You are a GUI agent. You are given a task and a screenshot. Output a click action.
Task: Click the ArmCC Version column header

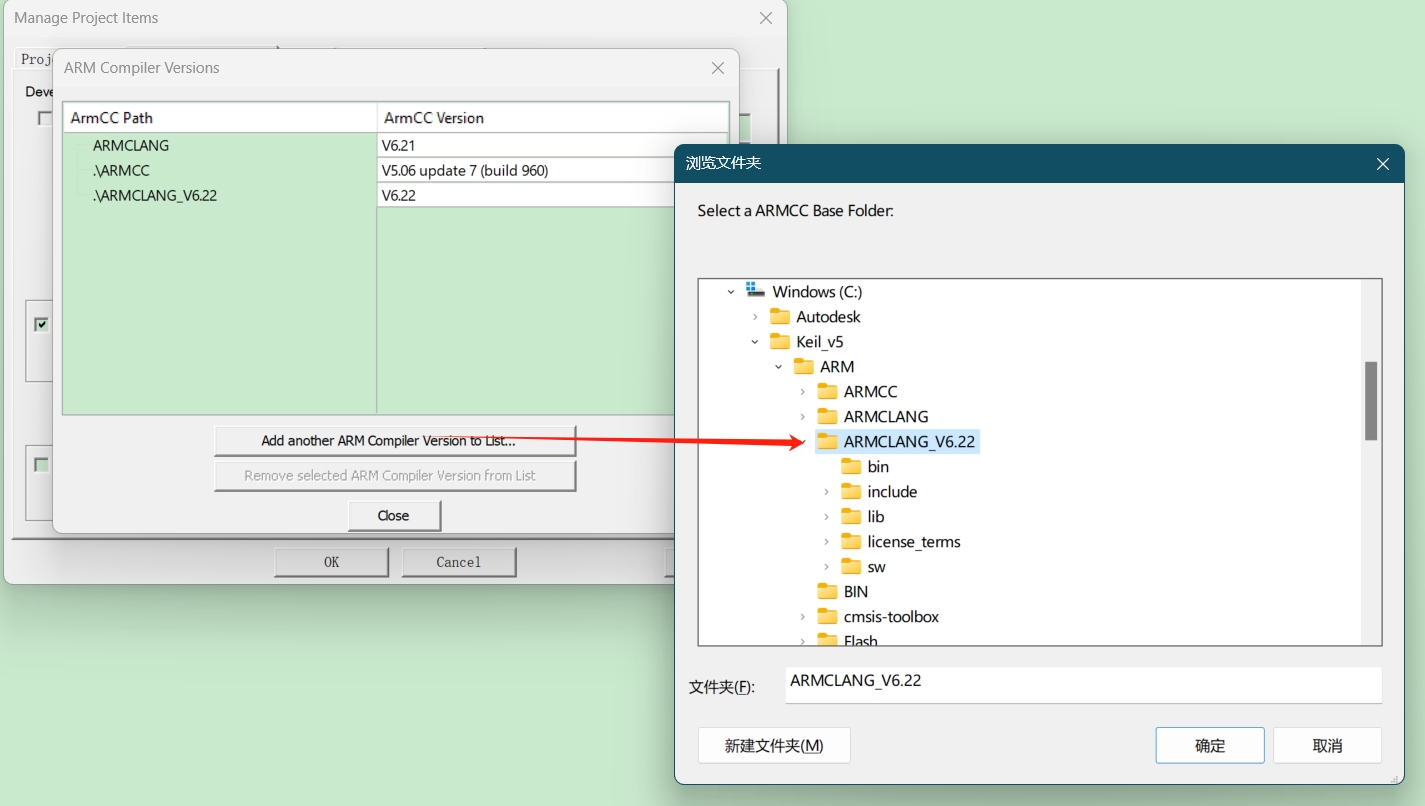tap(552, 118)
